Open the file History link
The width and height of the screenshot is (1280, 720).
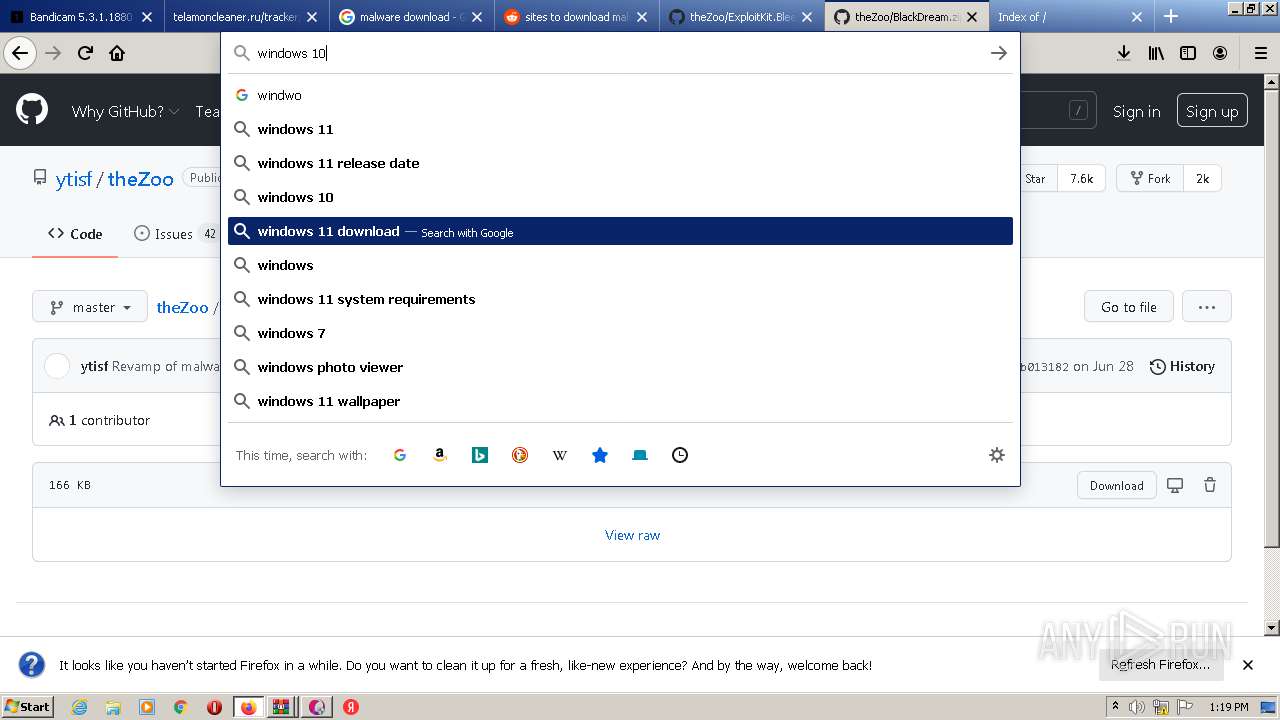(x=1183, y=366)
